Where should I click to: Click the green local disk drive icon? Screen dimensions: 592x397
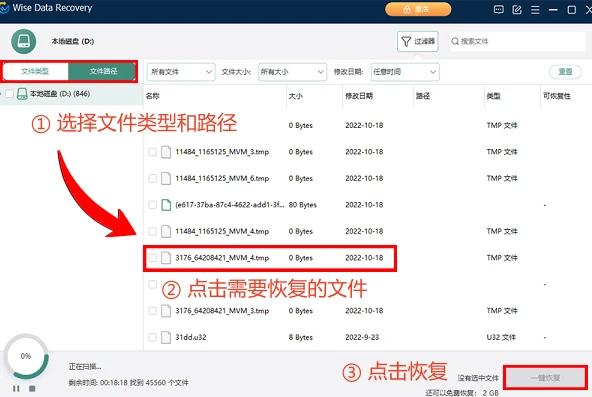pyautogui.click(x=23, y=41)
